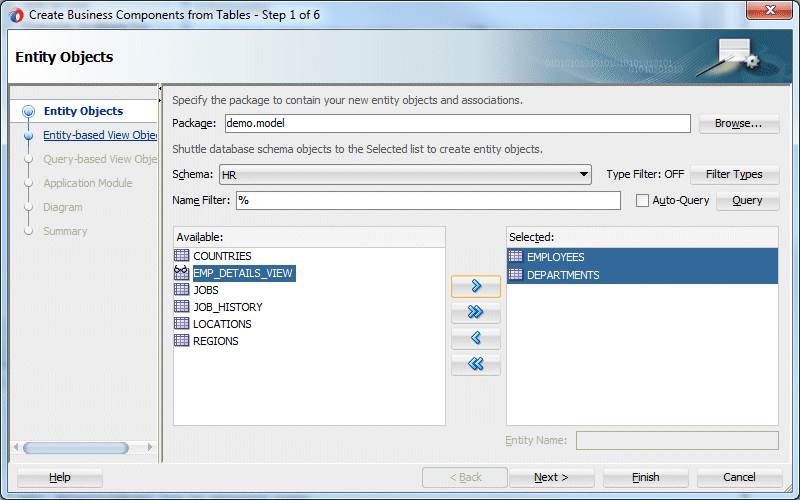This screenshot has height=500, width=800.
Task: Click the Filter Types button
Action: click(734, 174)
